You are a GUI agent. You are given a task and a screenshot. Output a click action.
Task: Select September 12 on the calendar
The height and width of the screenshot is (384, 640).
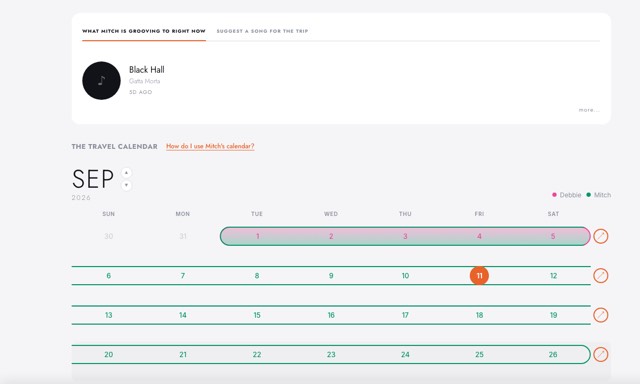coord(553,276)
